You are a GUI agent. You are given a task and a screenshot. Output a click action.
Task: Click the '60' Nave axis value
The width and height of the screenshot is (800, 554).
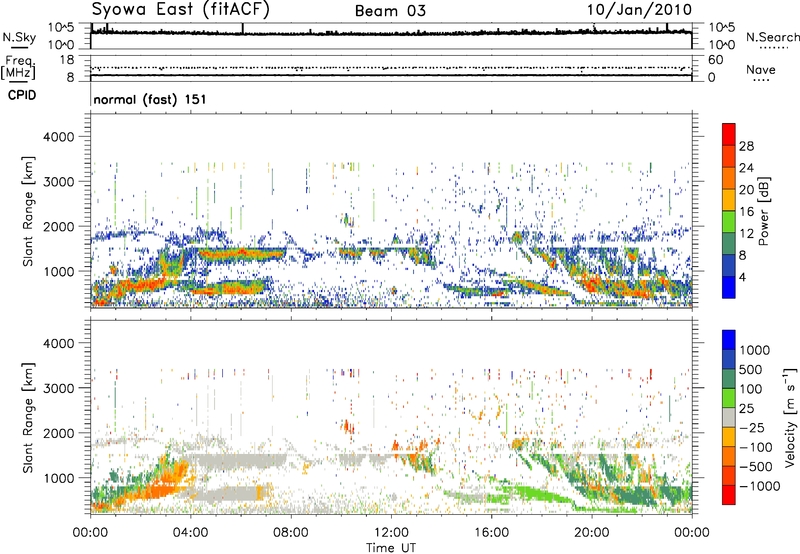715,60
